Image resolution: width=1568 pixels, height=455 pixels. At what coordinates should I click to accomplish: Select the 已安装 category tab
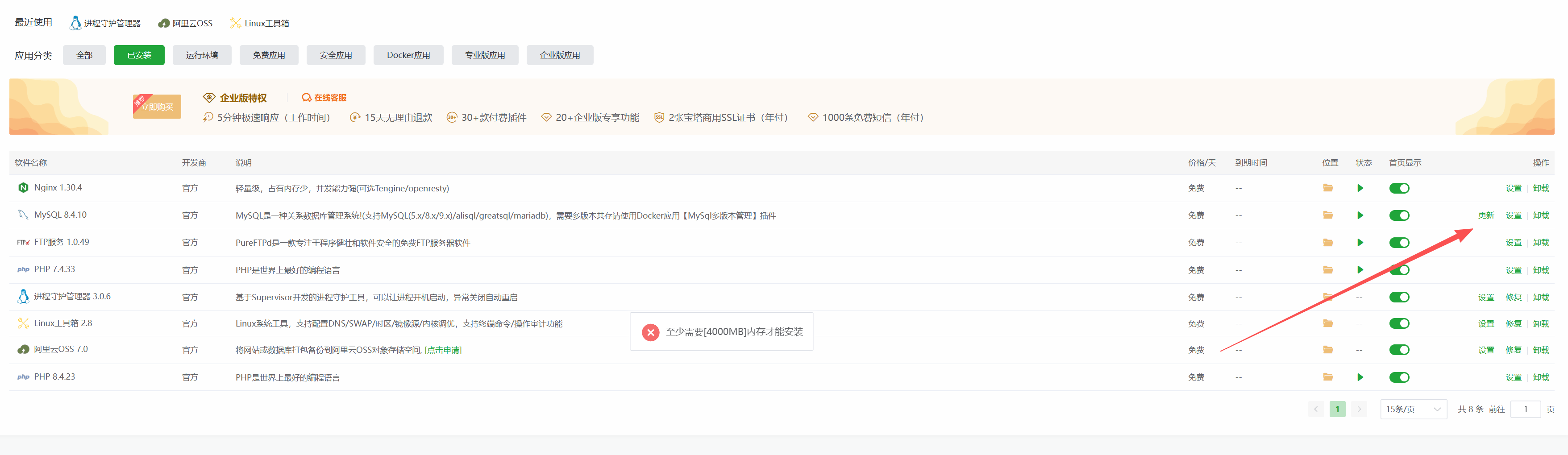point(139,55)
